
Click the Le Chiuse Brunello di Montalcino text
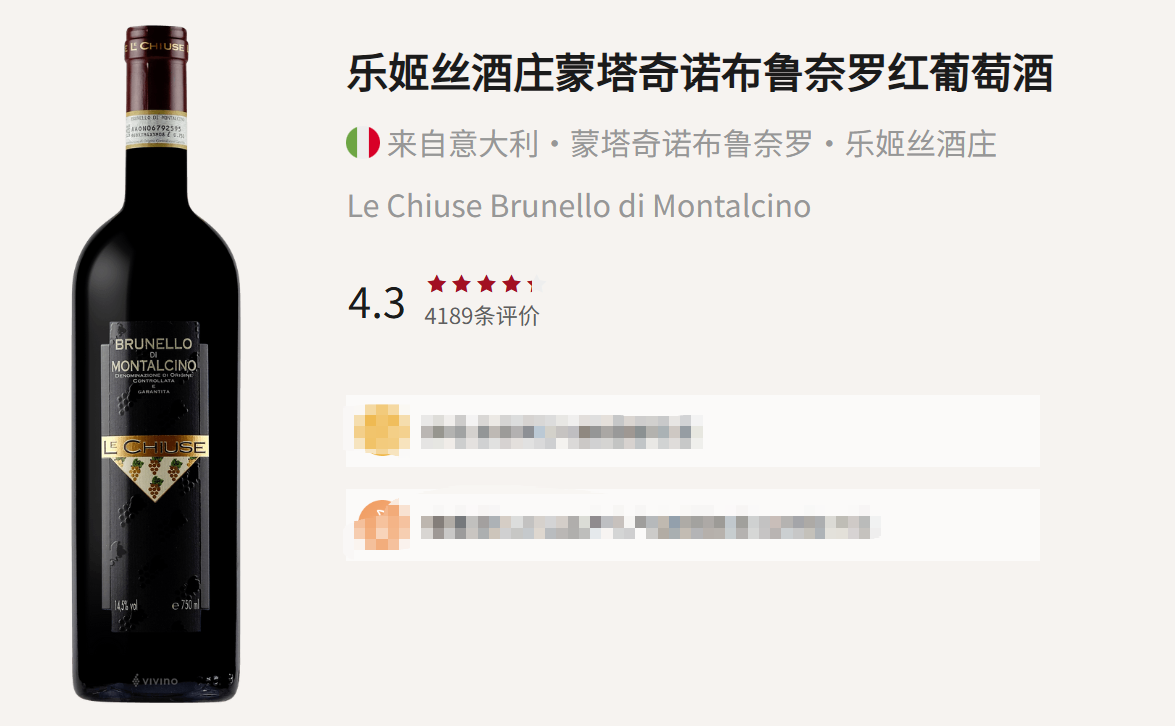579,206
